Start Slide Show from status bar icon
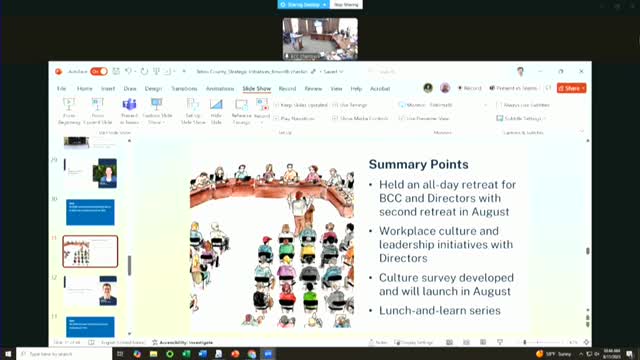640x360 pixels. pyautogui.click(x=500, y=342)
